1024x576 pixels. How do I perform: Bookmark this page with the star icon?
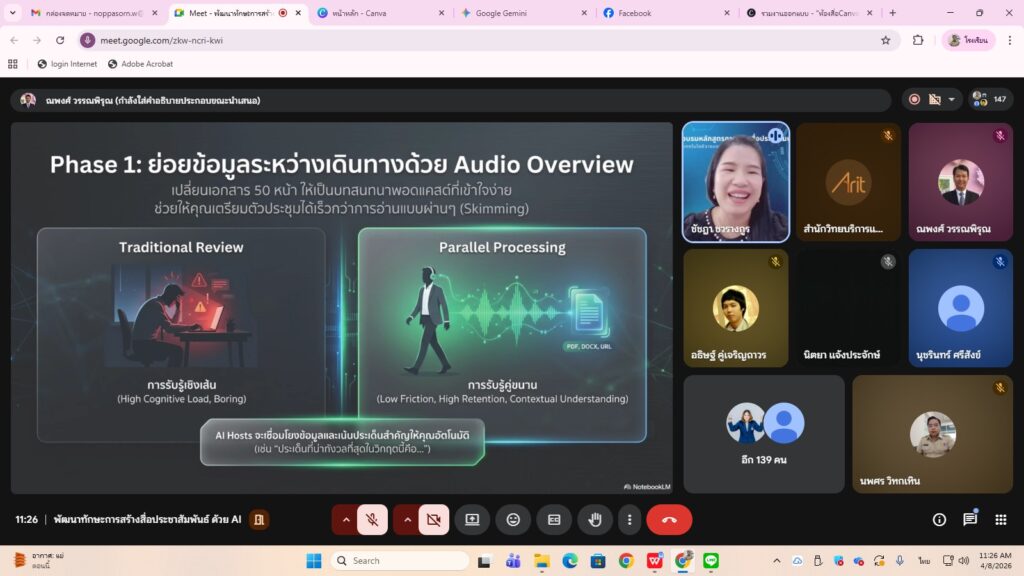tap(885, 40)
